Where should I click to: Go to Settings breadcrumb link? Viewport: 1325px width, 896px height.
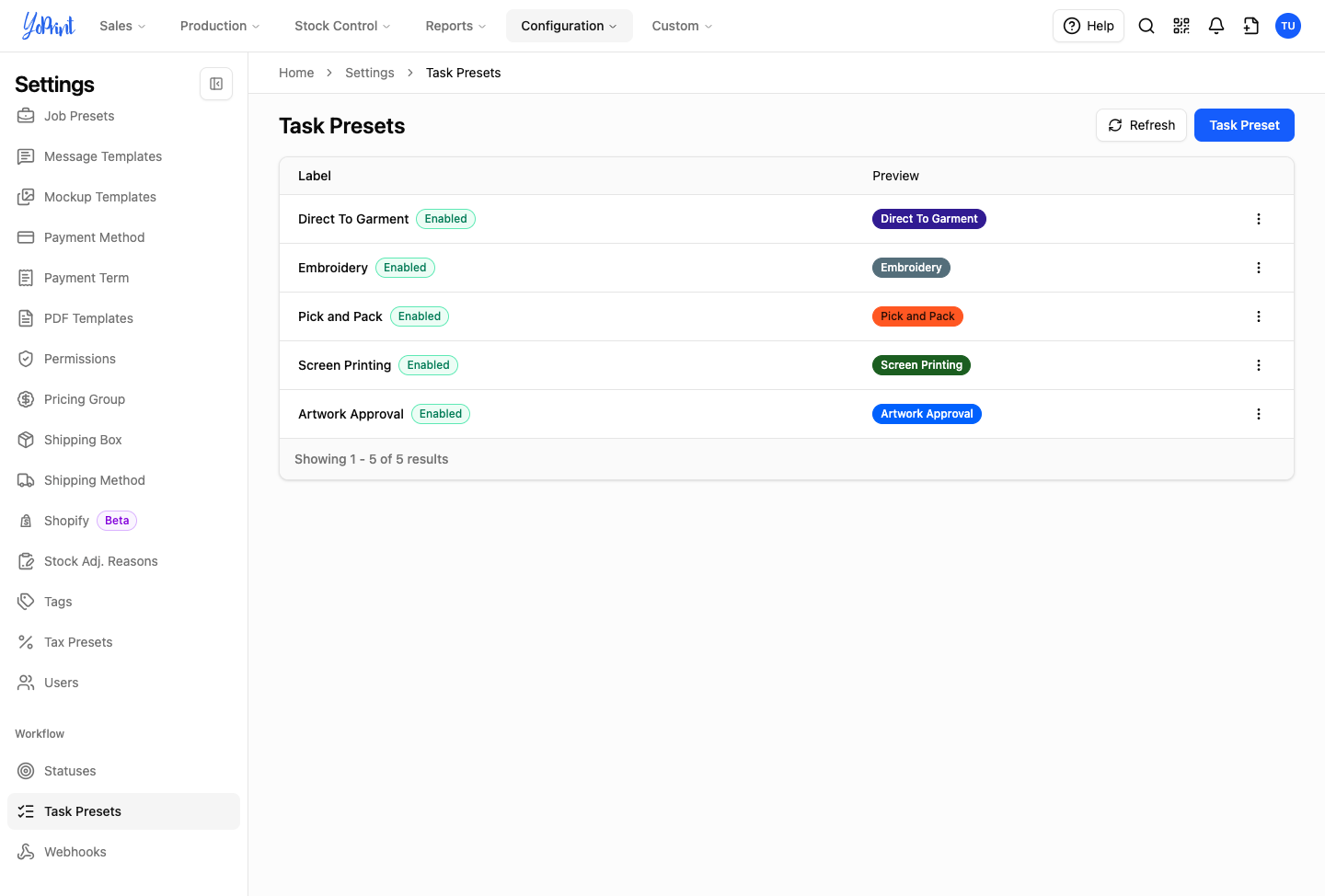pyautogui.click(x=370, y=73)
